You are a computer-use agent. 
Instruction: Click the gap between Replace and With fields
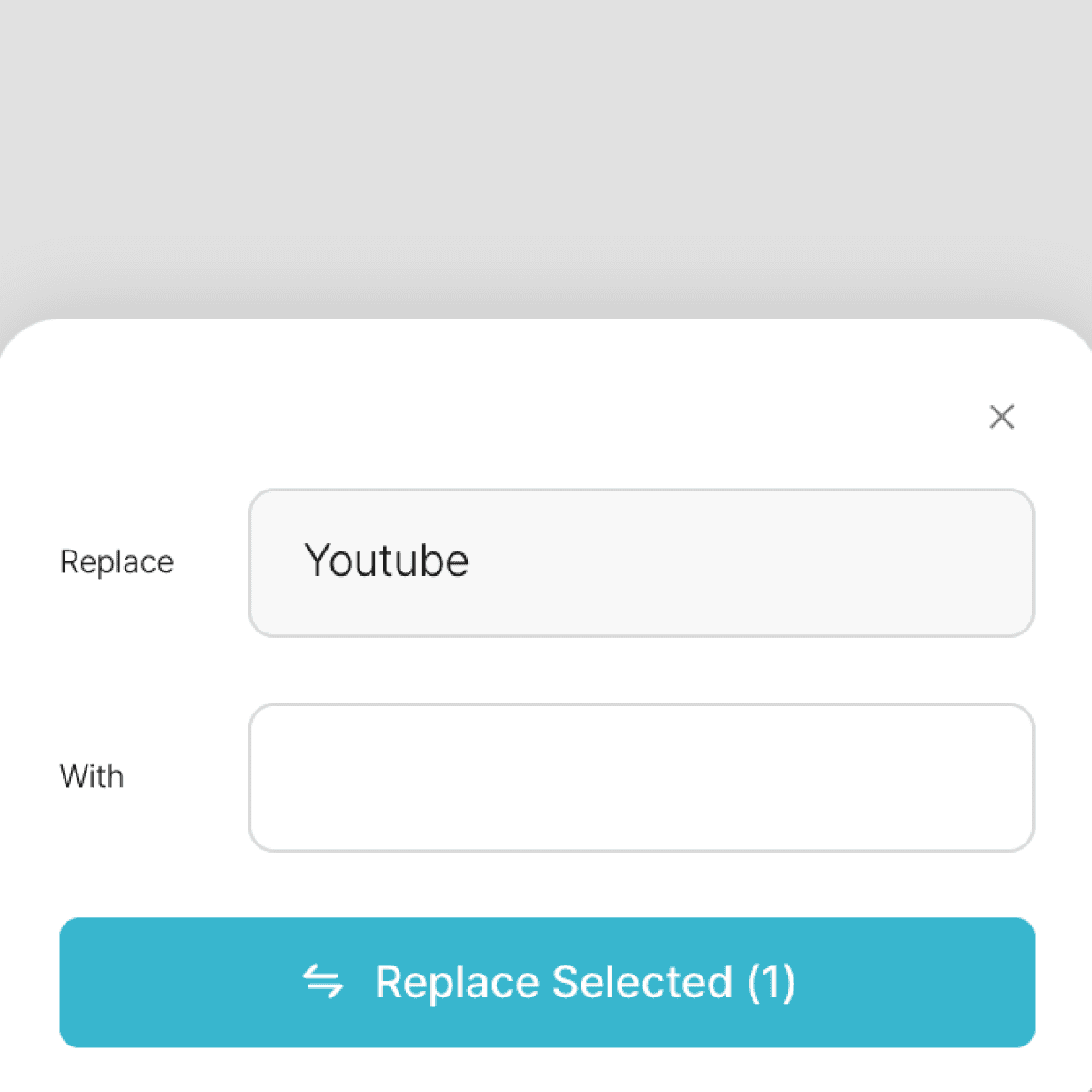(x=641, y=671)
